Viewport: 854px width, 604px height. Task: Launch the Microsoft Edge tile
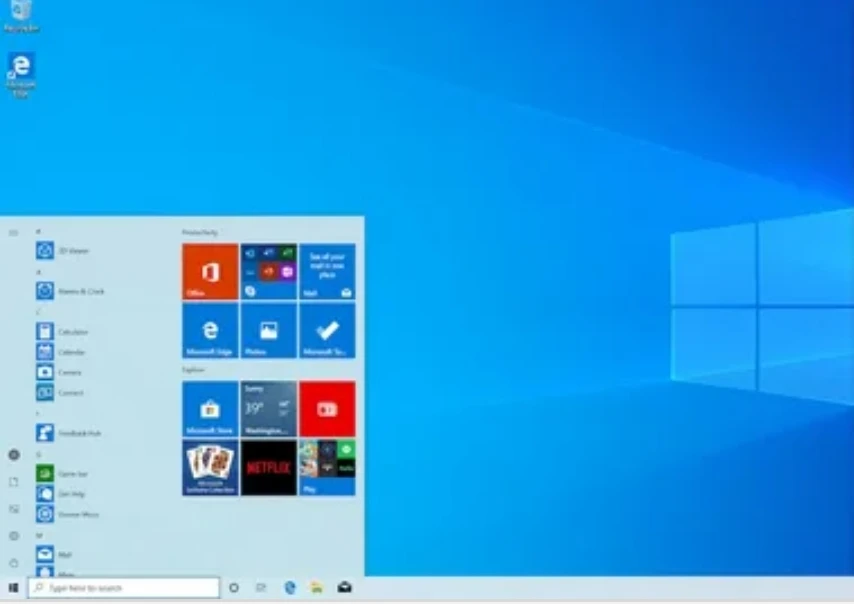point(210,330)
